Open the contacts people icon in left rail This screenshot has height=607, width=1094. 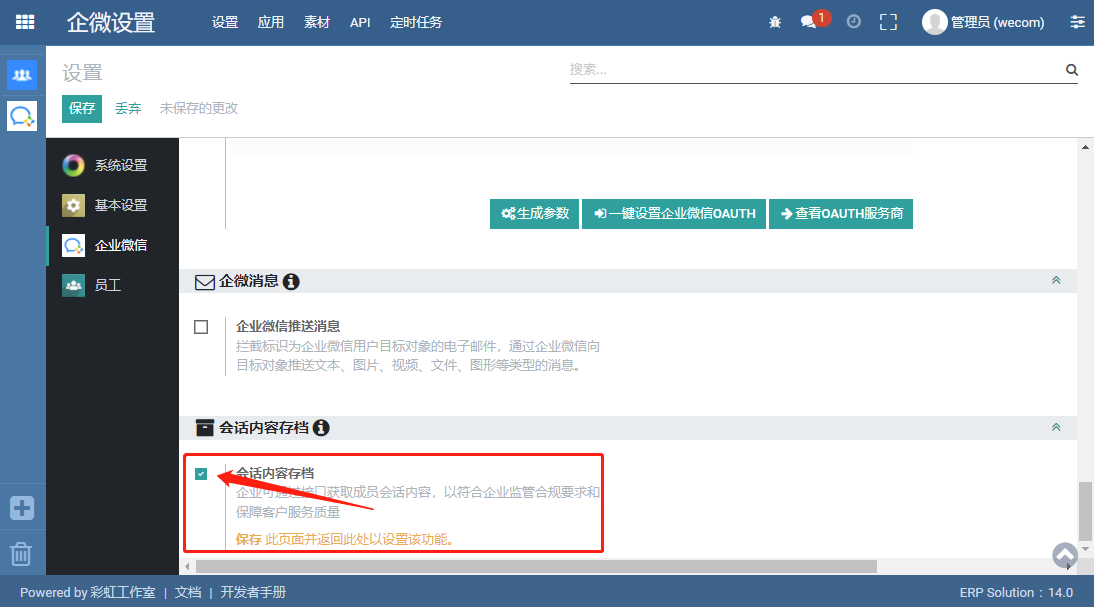(22, 75)
